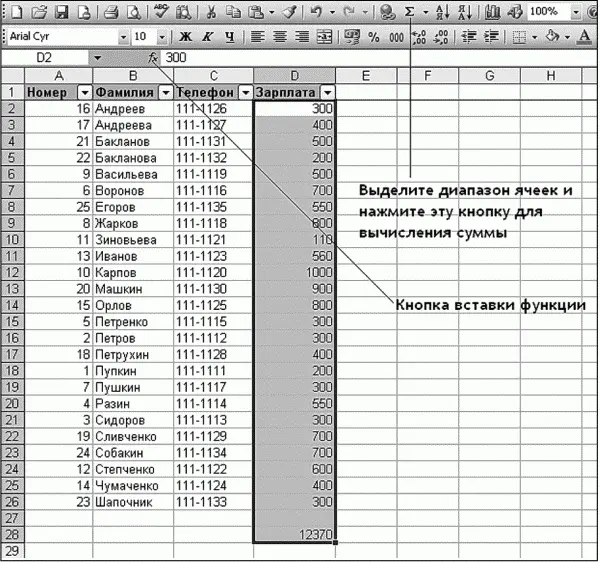Click the AutoSum sigma button

click(411, 12)
